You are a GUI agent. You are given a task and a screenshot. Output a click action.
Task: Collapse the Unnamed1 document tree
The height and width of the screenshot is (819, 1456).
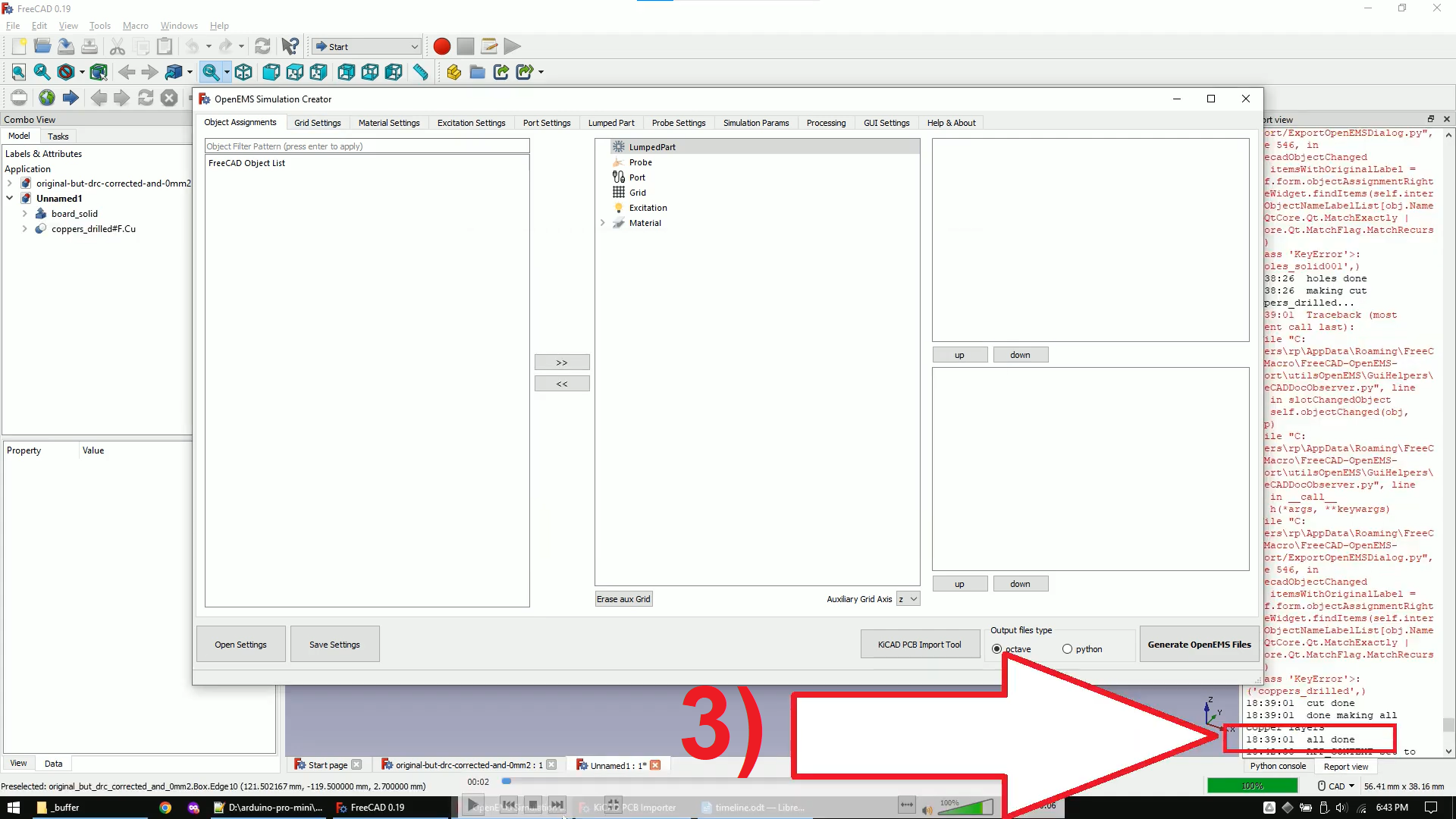(x=10, y=199)
